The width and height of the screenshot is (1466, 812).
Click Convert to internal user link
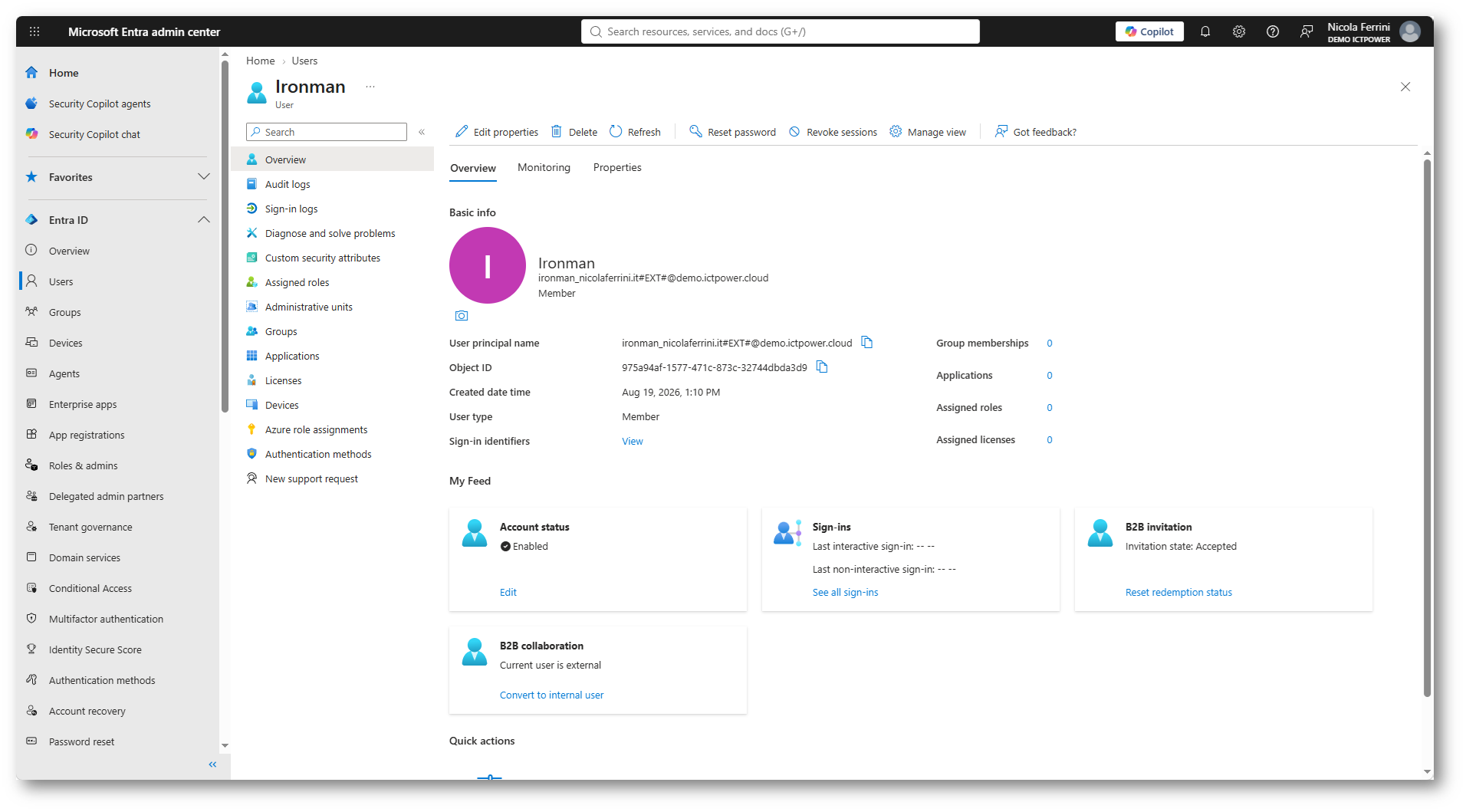[552, 695]
